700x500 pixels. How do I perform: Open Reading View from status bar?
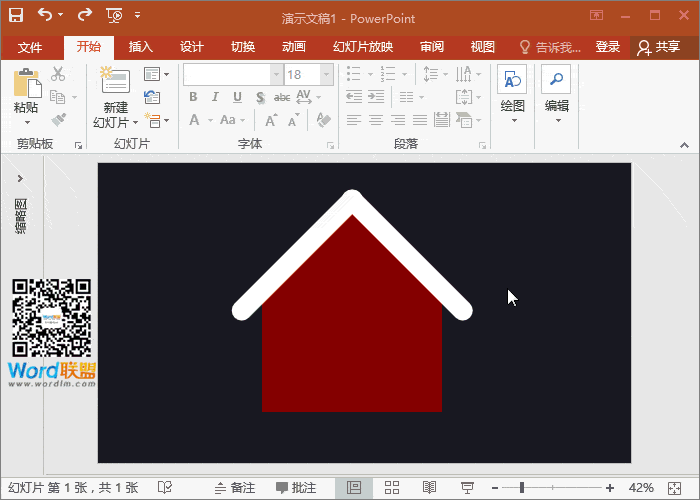tap(429, 487)
